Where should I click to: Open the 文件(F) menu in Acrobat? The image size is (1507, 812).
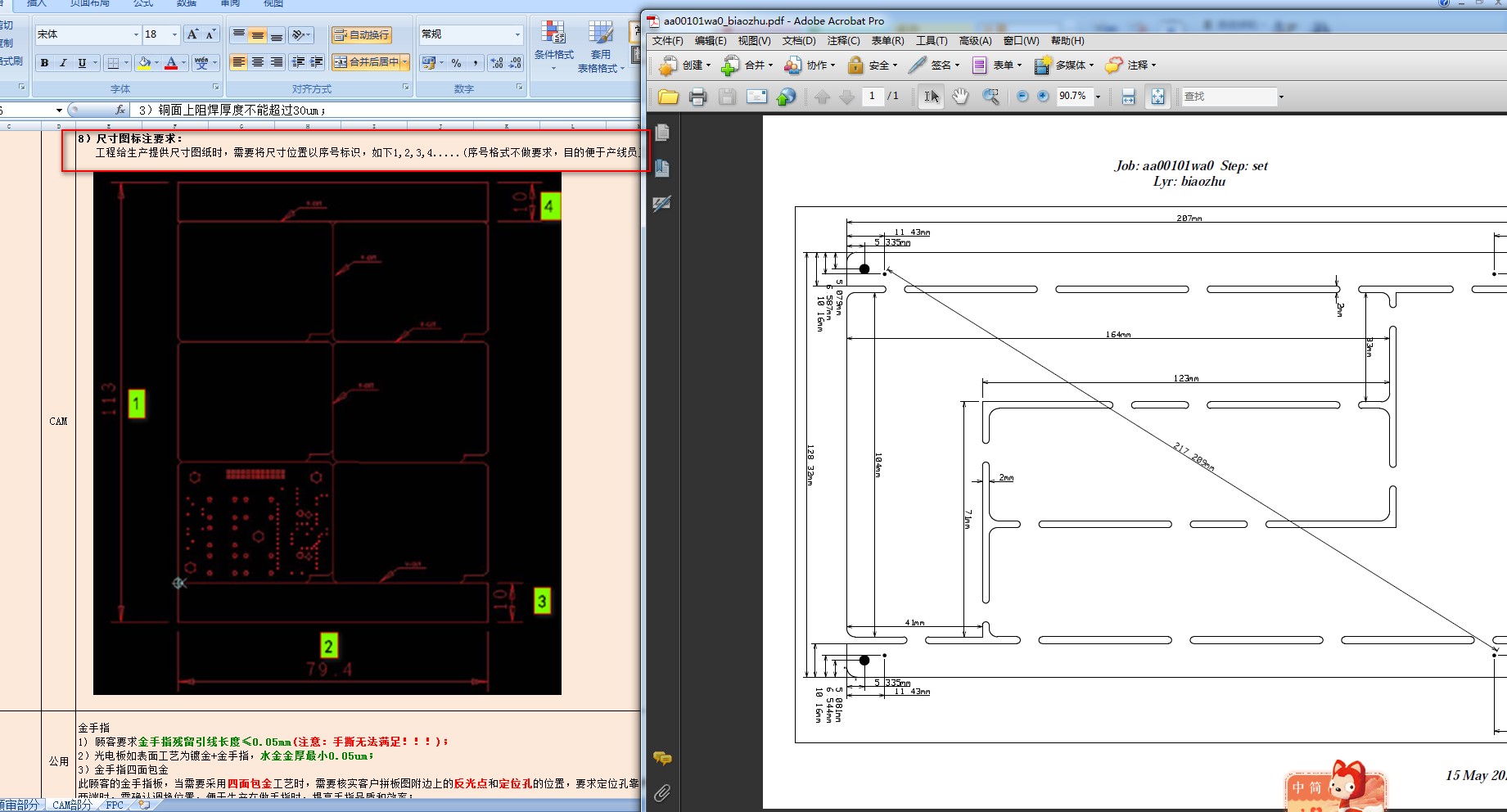tap(667, 41)
